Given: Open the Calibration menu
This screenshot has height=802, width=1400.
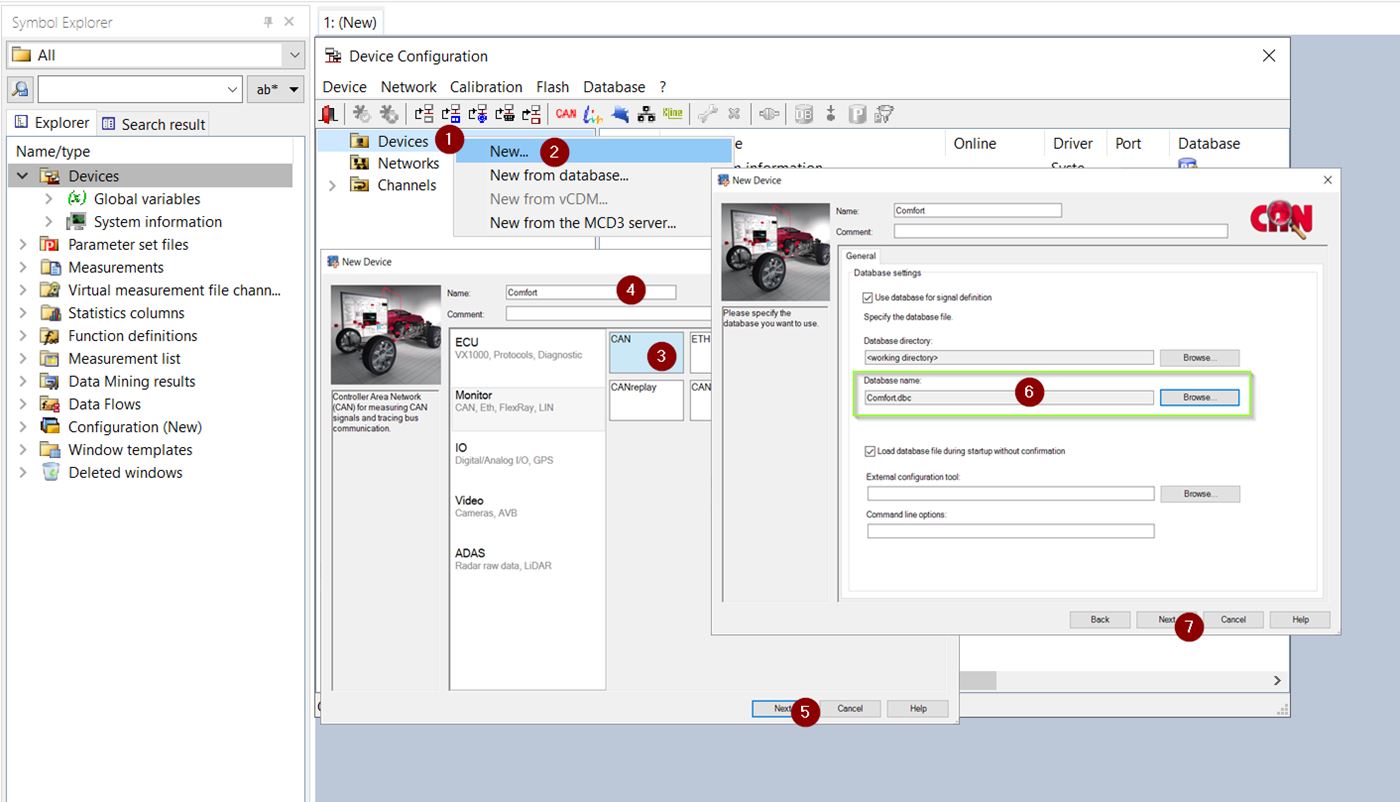Looking at the screenshot, I should pos(486,87).
